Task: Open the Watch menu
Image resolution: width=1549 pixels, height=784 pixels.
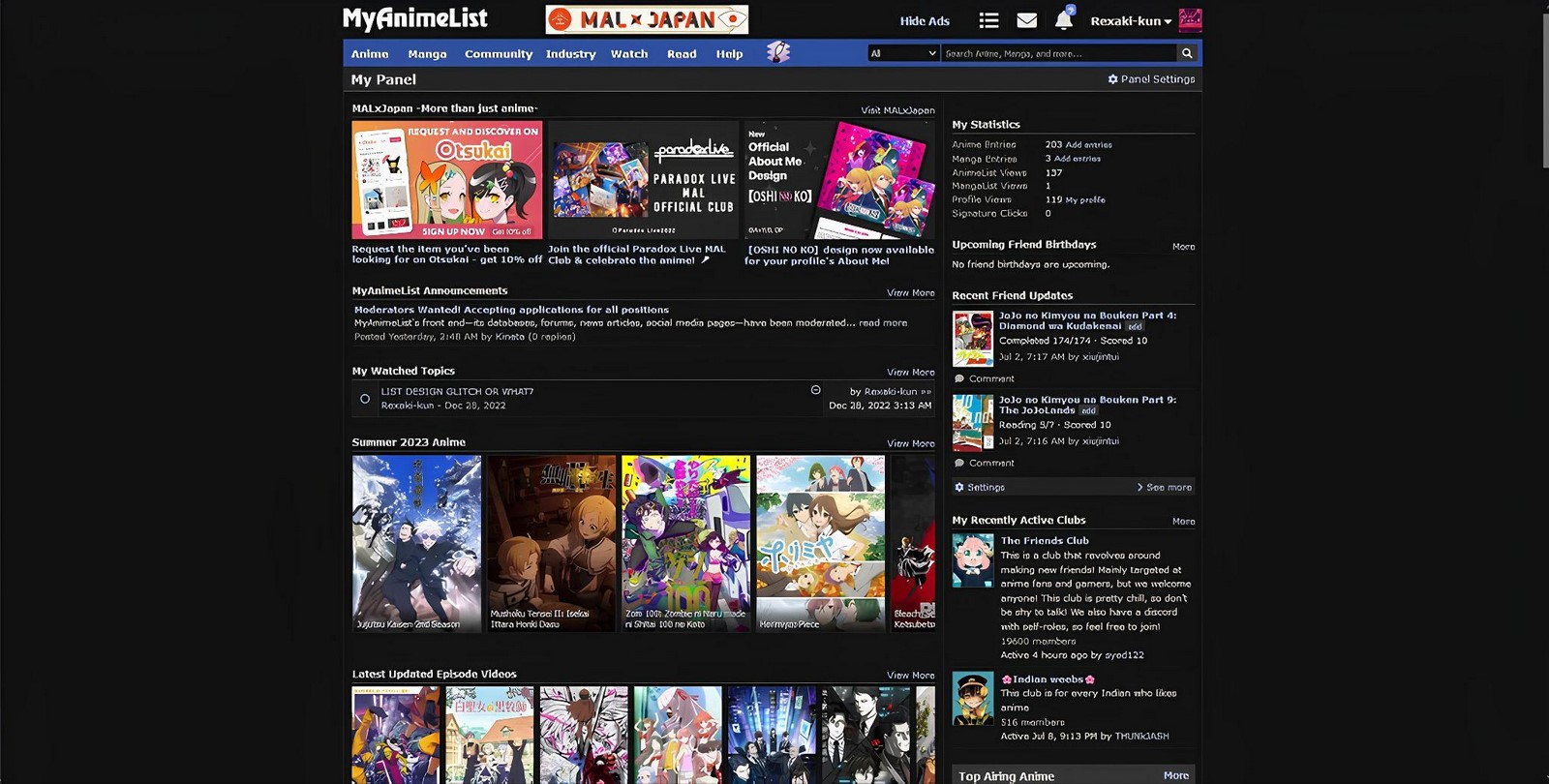Action: (x=629, y=54)
